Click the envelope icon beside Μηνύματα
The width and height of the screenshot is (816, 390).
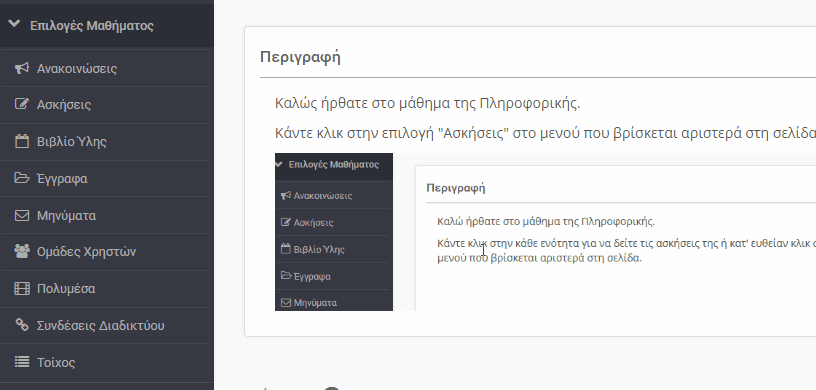[21, 215]
